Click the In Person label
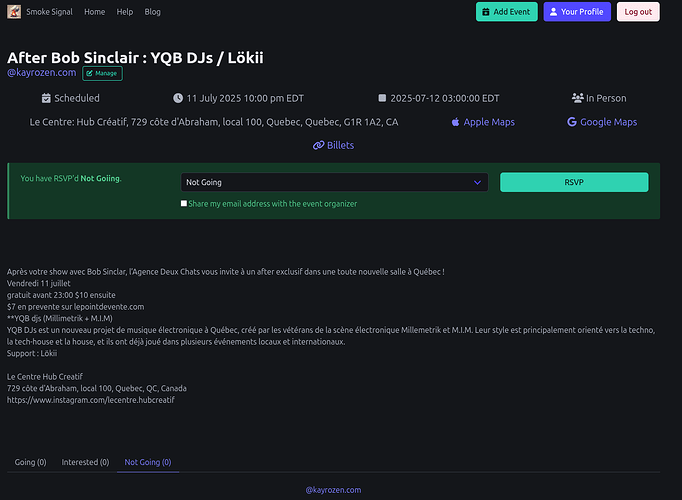 [606, 98]
